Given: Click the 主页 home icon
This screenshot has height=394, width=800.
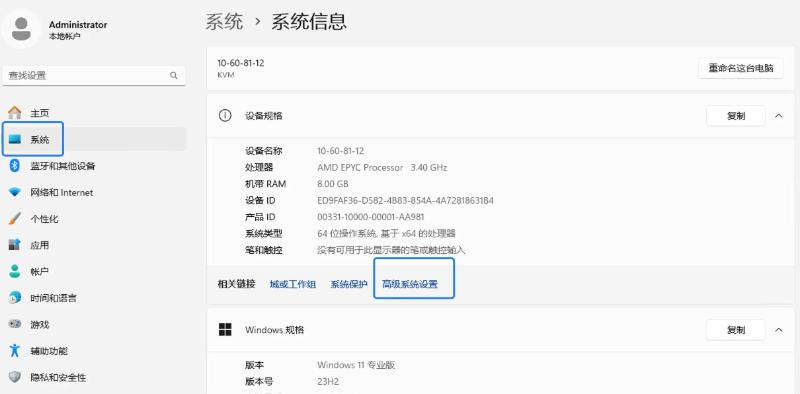Looking at the screenshot, I should point(15,113).
